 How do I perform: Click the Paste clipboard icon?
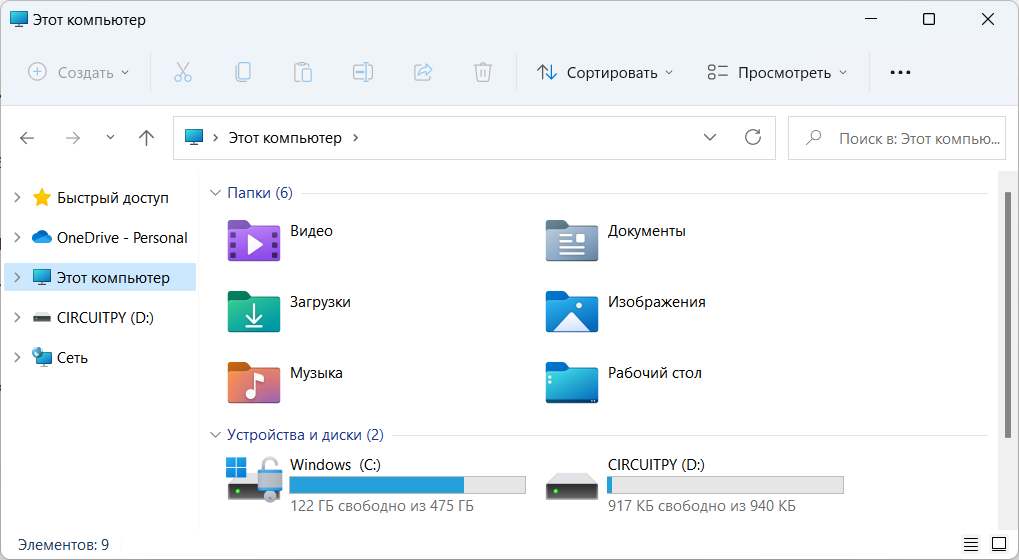click(303, 72)
